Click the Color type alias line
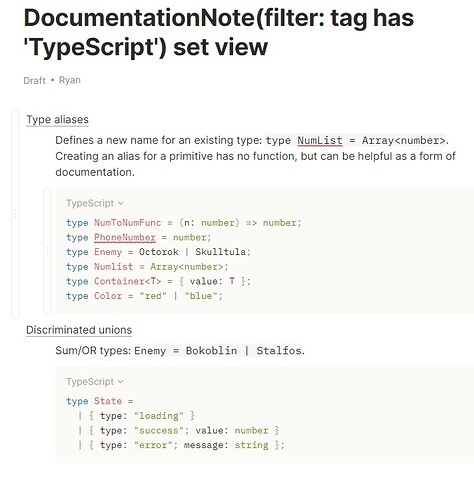The image size is (474, 500). click(x=144, y=296)
